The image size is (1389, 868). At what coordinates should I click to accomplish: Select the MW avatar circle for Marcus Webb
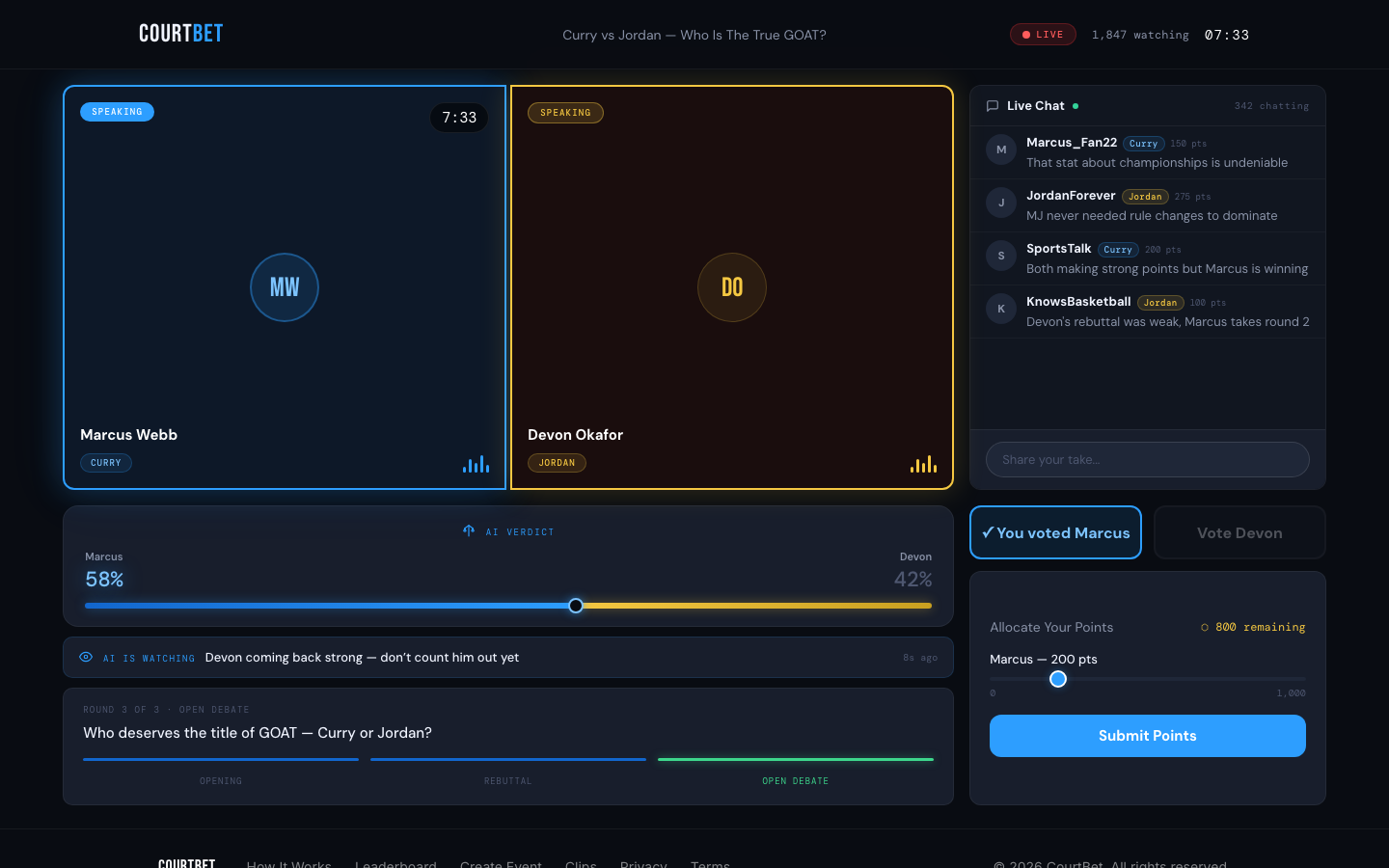click(x=285, y=287)
